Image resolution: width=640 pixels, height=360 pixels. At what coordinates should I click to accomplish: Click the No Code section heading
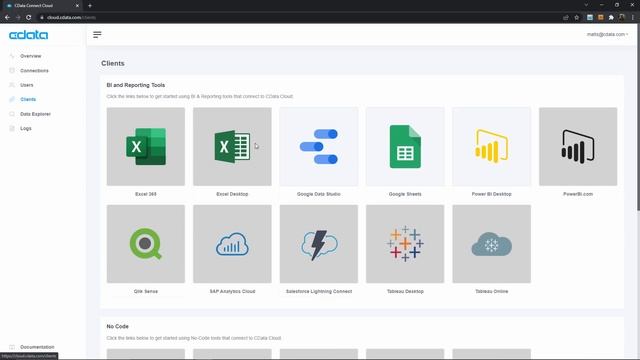[x=118, y=326]
